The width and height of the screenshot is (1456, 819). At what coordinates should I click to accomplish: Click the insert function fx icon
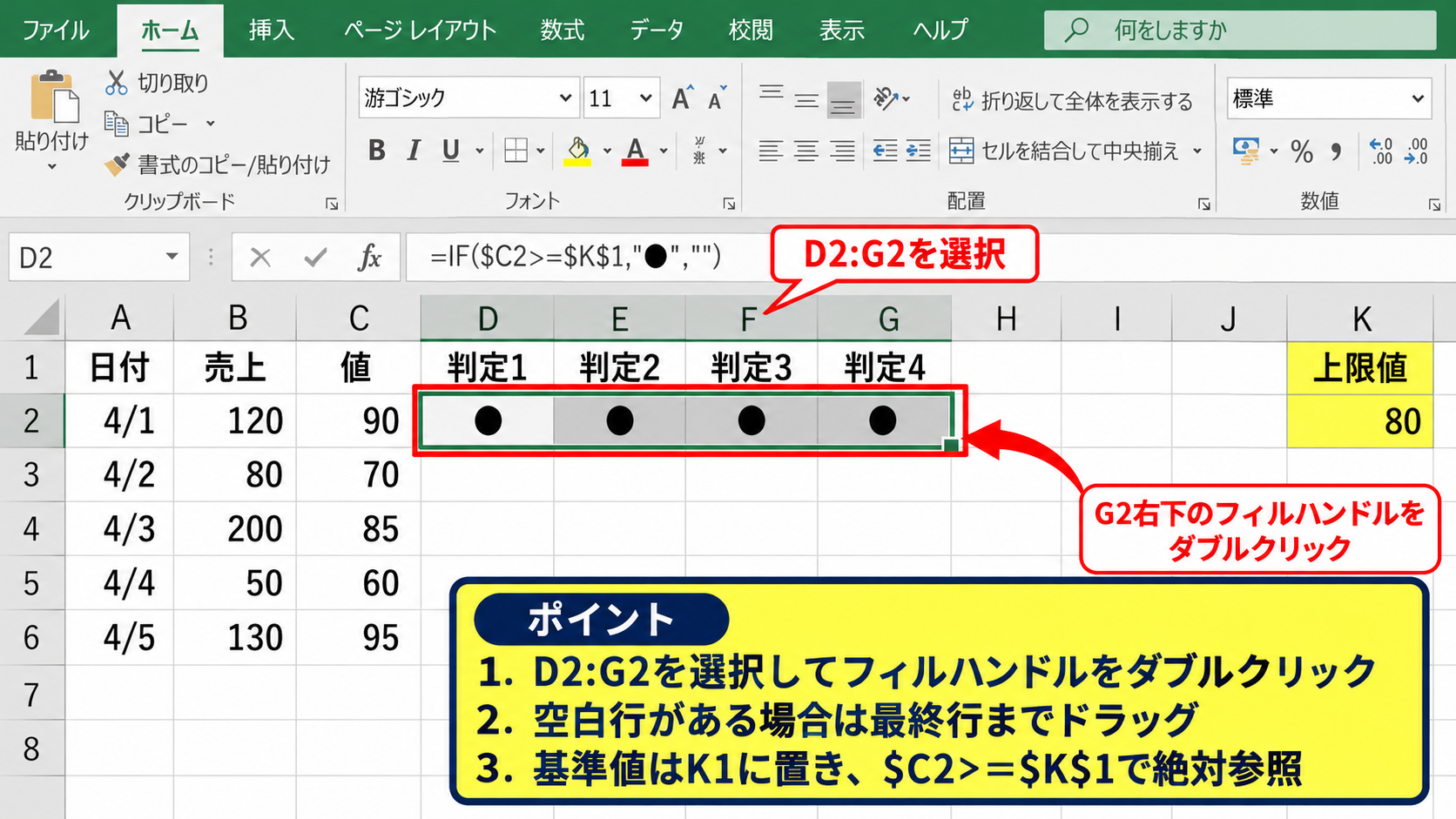(370, 257)
